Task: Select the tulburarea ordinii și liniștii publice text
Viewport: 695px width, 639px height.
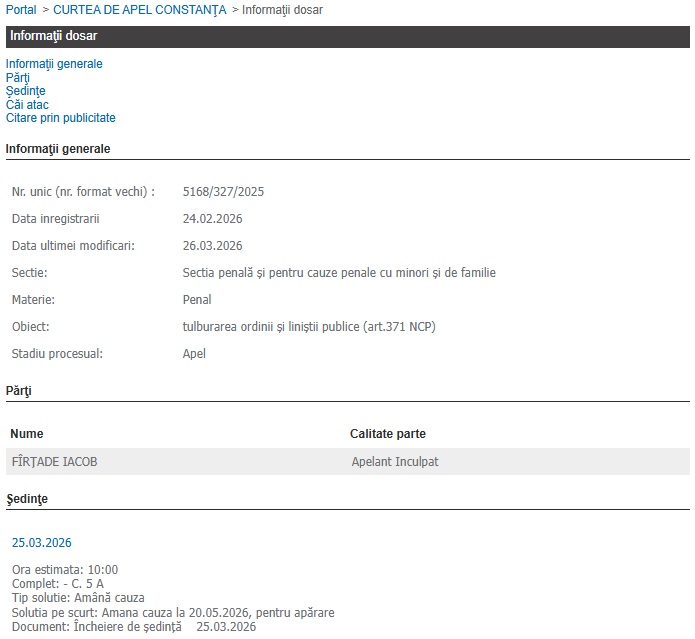Action: point(309,327)
